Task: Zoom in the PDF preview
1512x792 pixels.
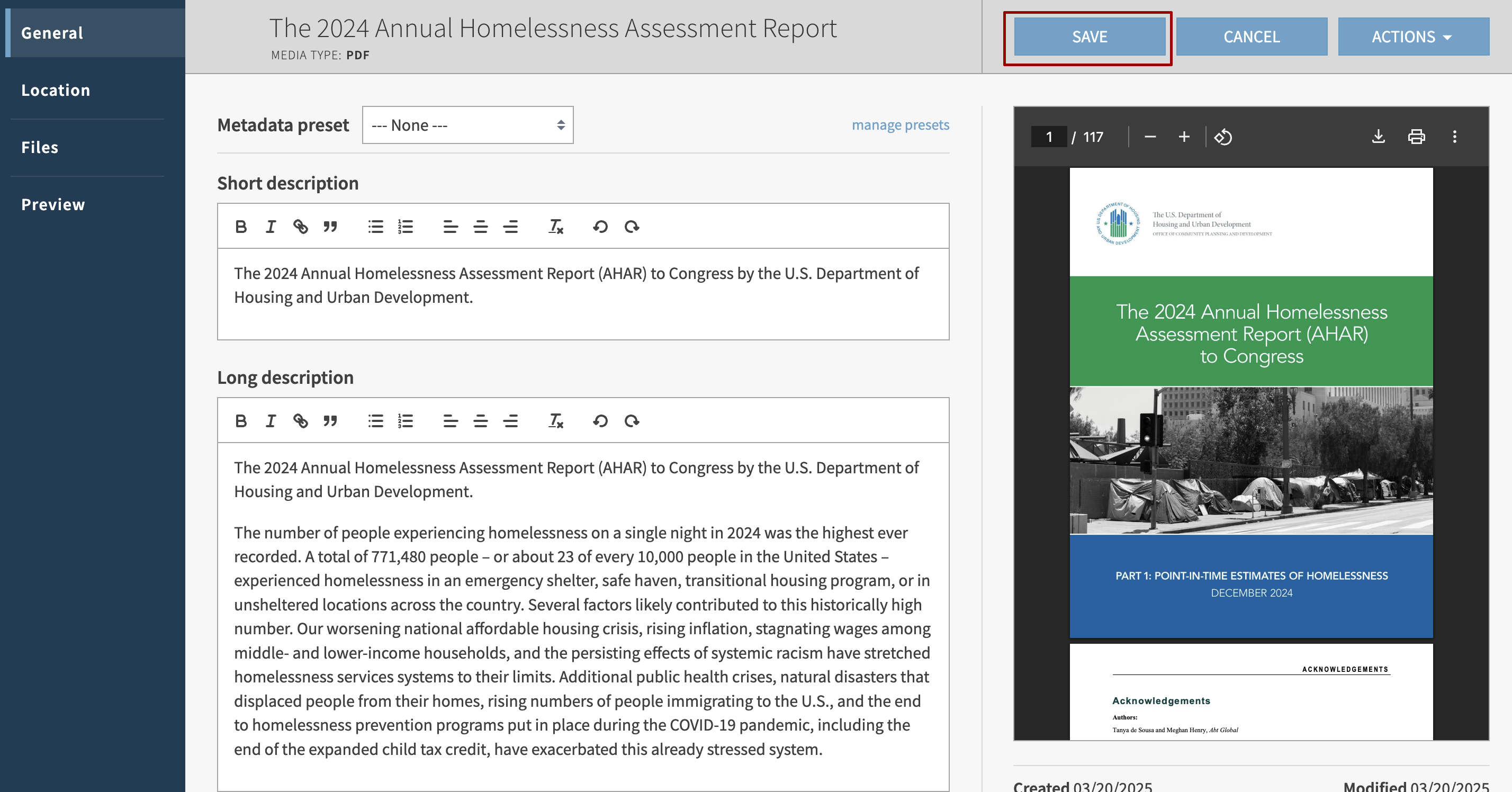Action: tap(1184, 137)
